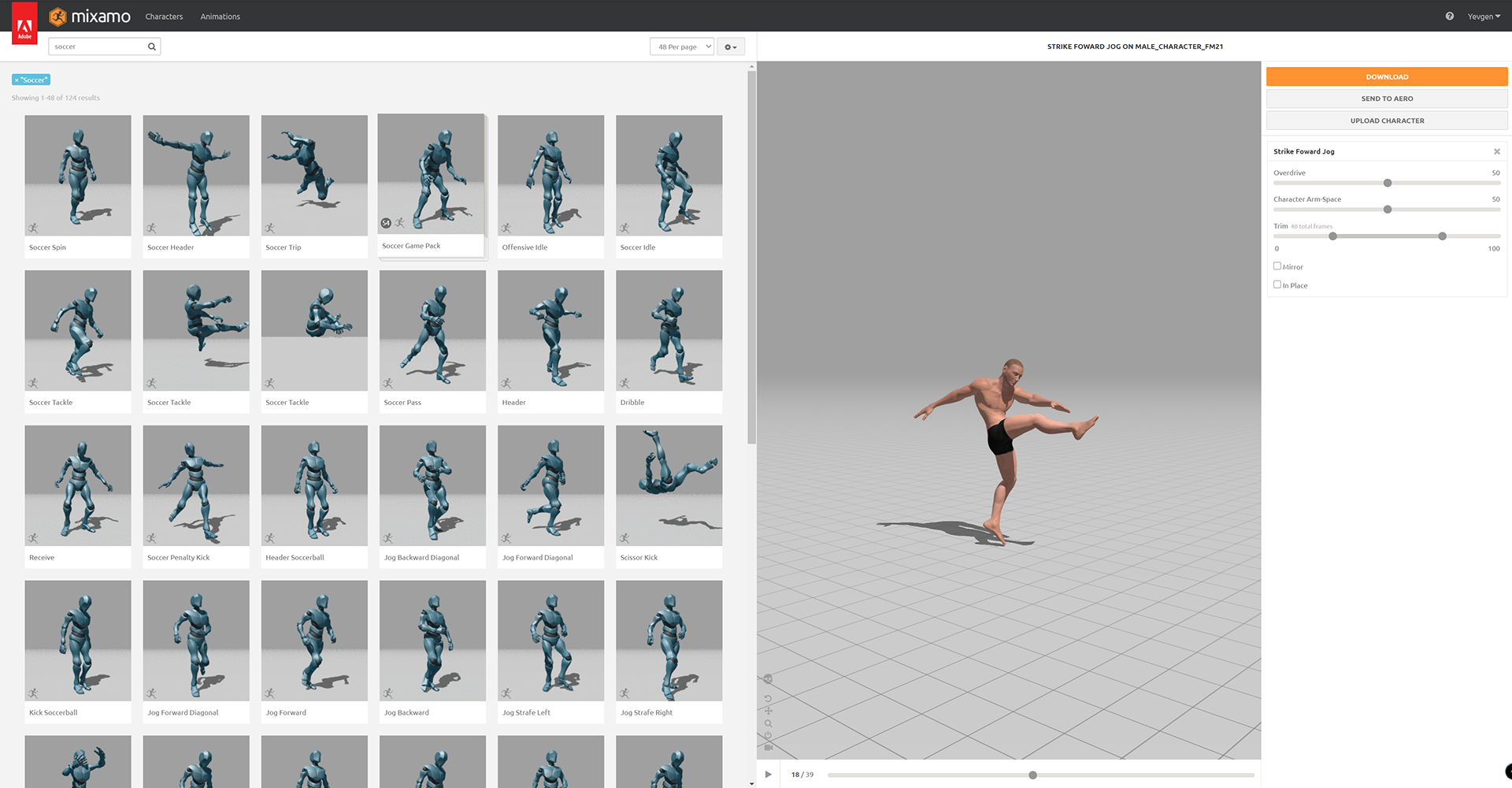
Task: Click the running figure icon on Jog Forward
Action: (269, 693)
